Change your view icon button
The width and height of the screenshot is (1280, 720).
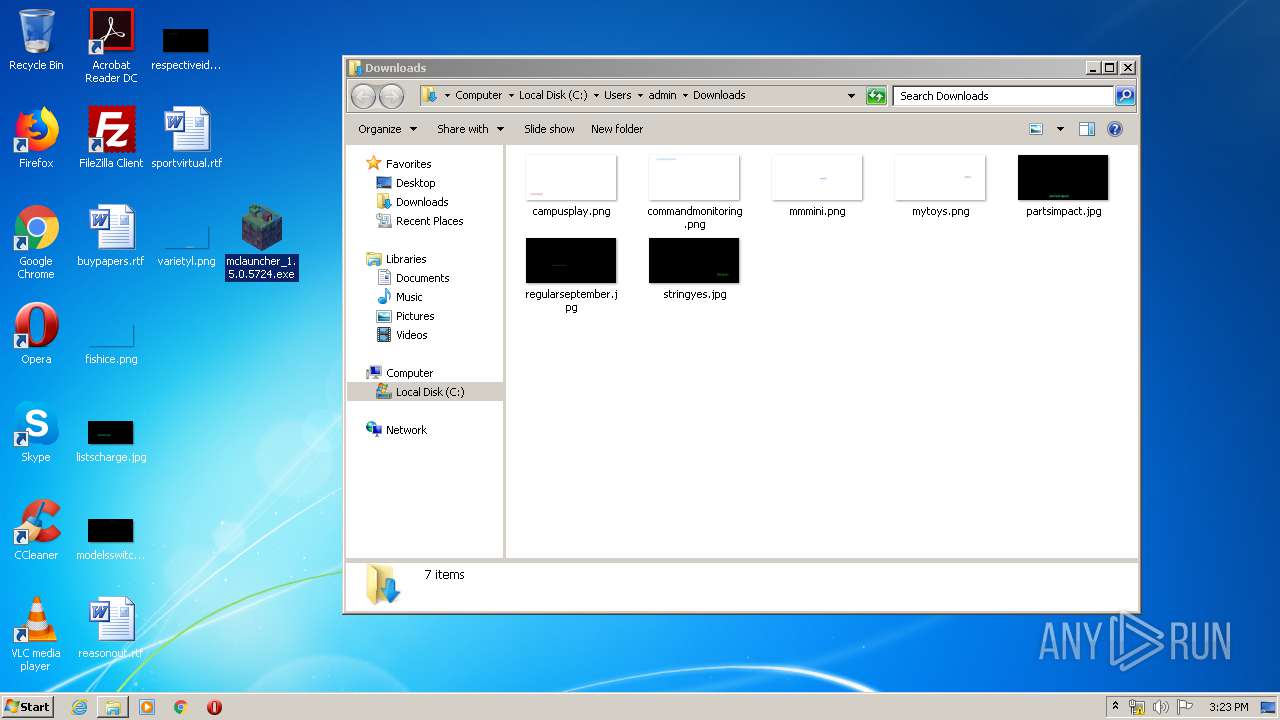point(1036,129)
